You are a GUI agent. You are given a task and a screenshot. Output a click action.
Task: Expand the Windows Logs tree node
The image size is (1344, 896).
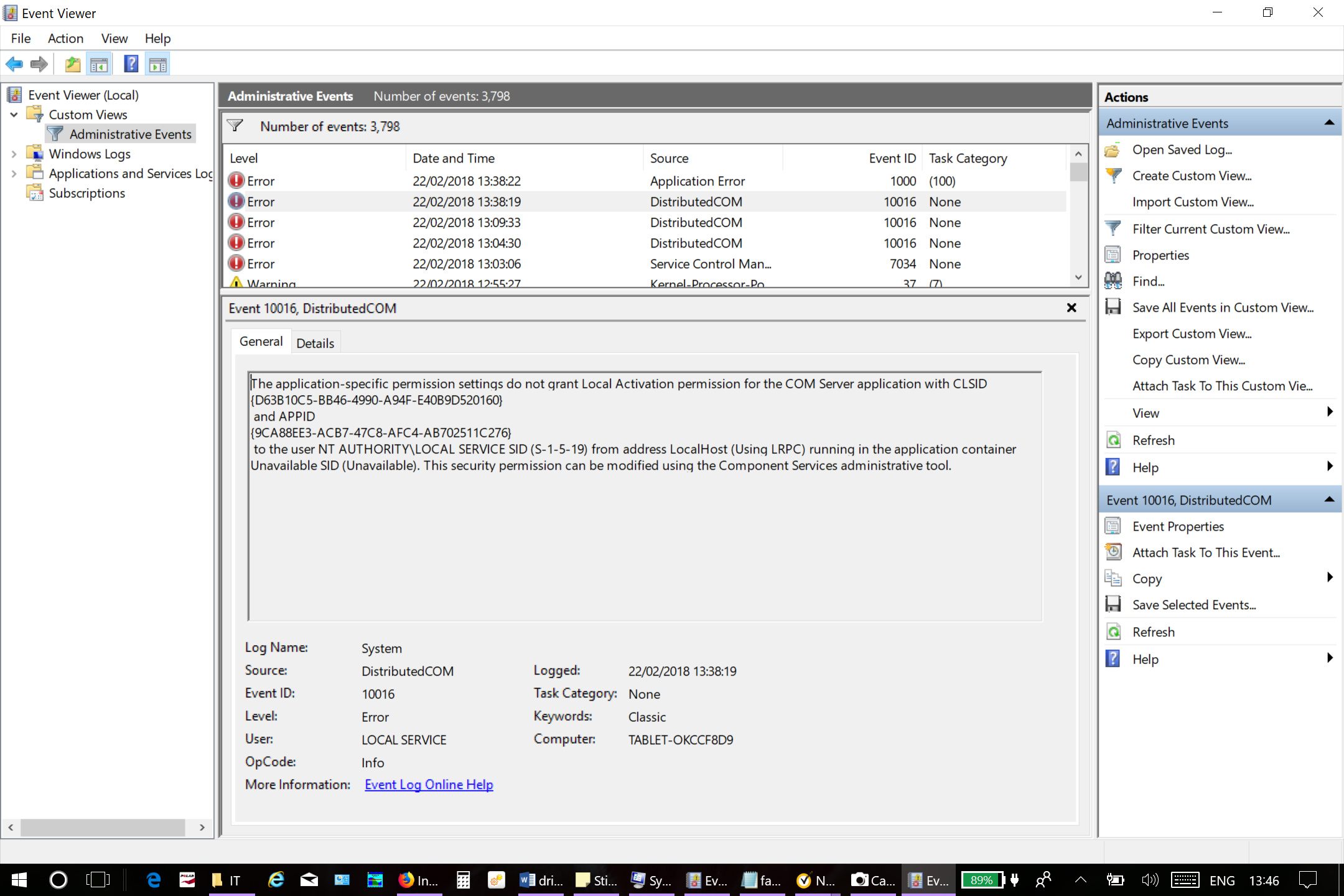14,154
